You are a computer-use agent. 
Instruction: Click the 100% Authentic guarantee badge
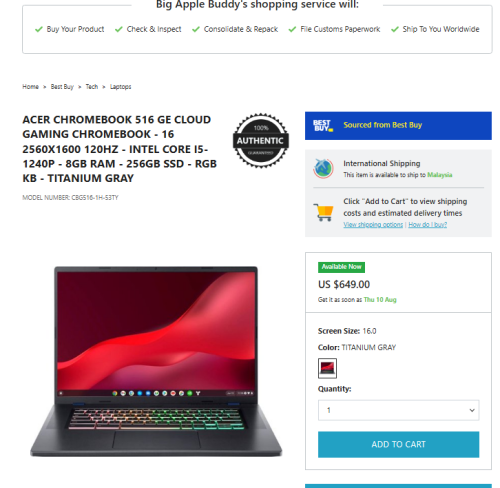coord(261,141)
